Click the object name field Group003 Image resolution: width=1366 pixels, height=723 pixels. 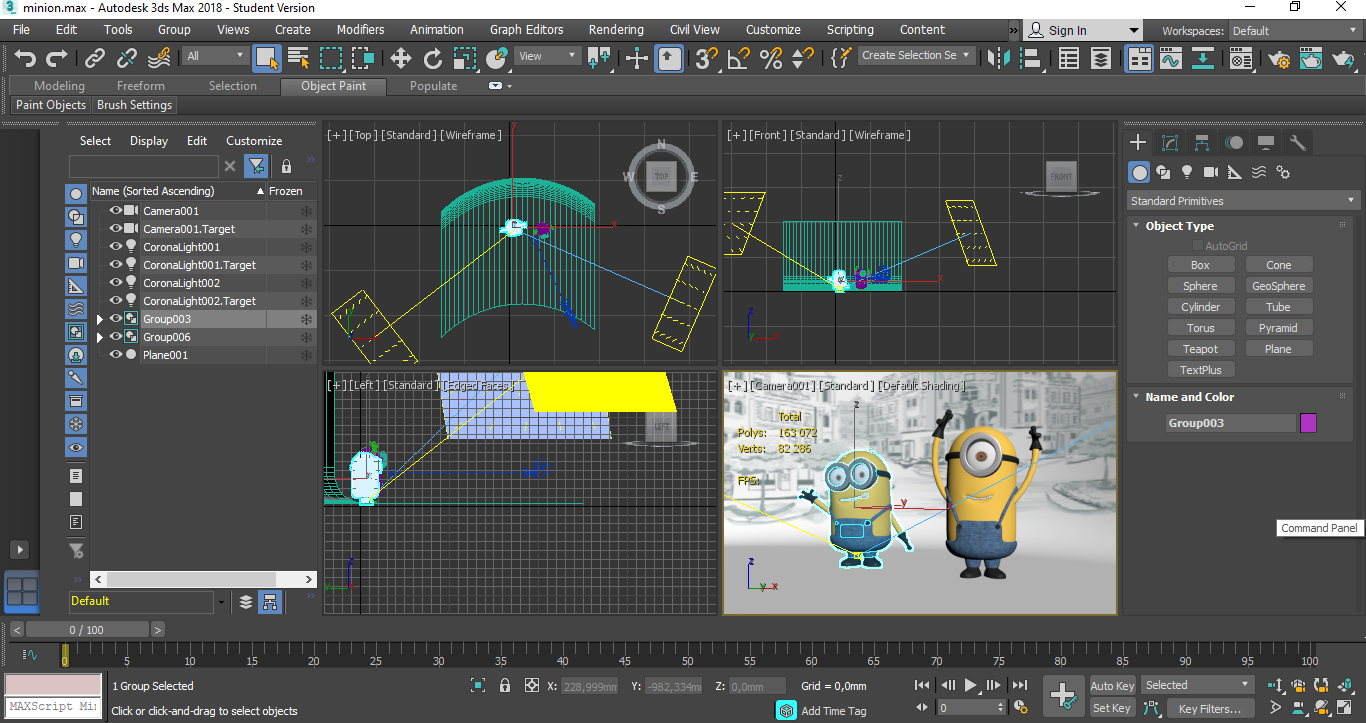[x=1230, y=423]
